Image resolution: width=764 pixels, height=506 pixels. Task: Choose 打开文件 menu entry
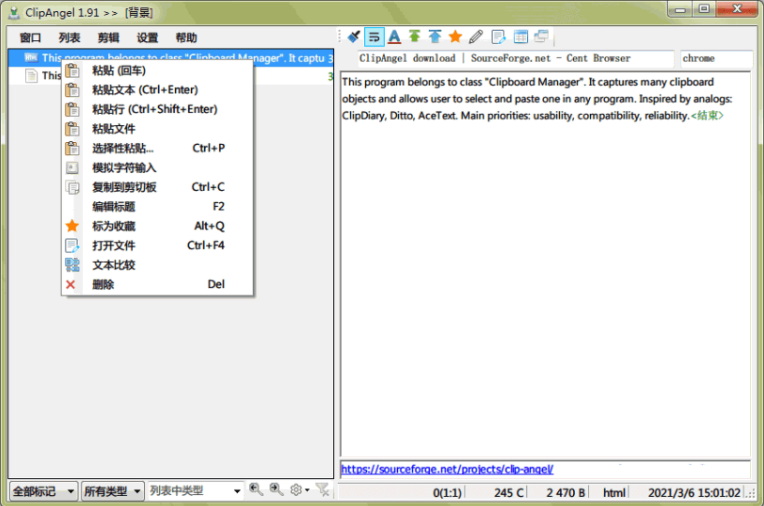click(x=157, y=246)
